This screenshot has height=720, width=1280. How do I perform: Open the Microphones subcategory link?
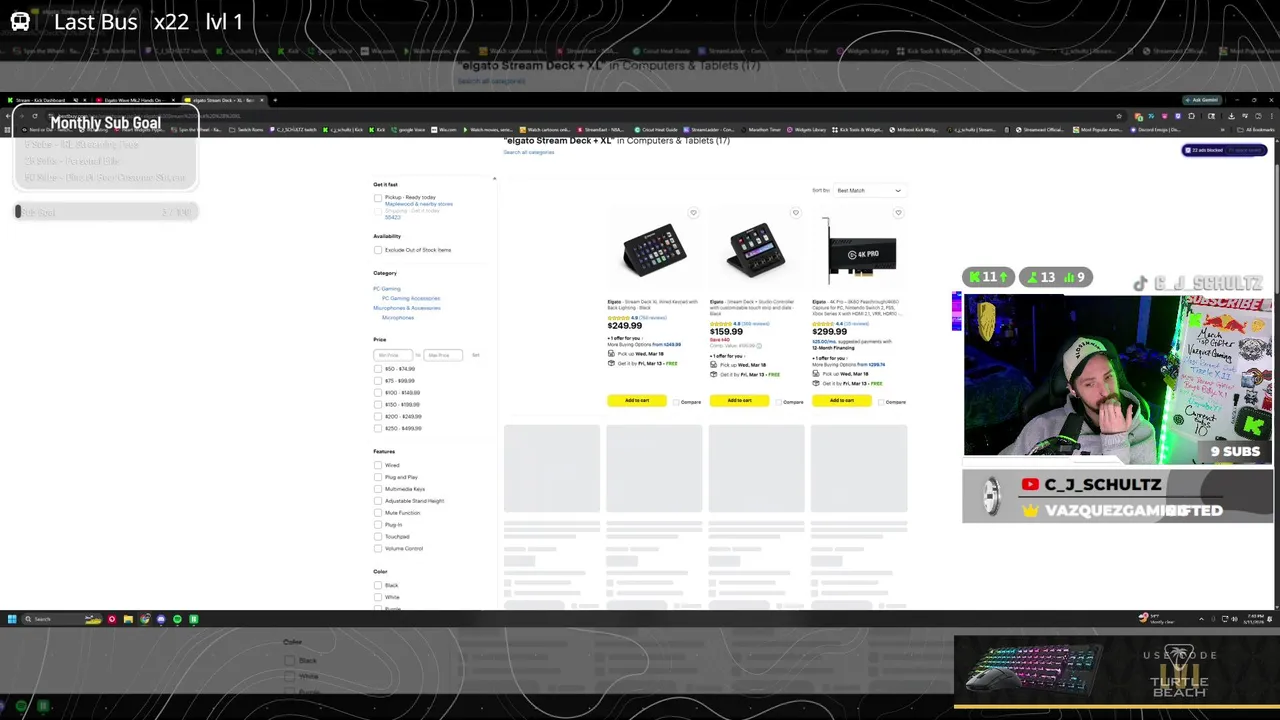(398, 317)
